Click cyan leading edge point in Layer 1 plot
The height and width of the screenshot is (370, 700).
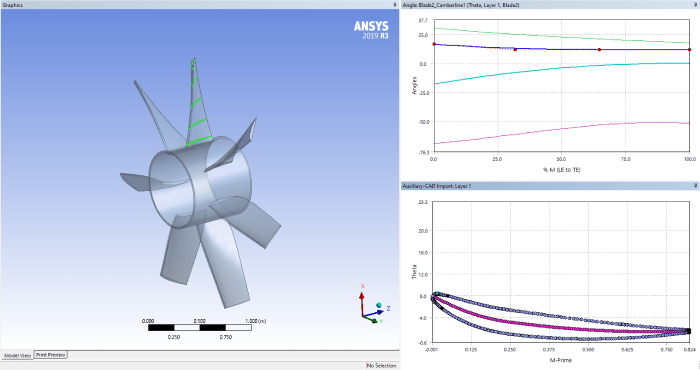pos(438,294)
